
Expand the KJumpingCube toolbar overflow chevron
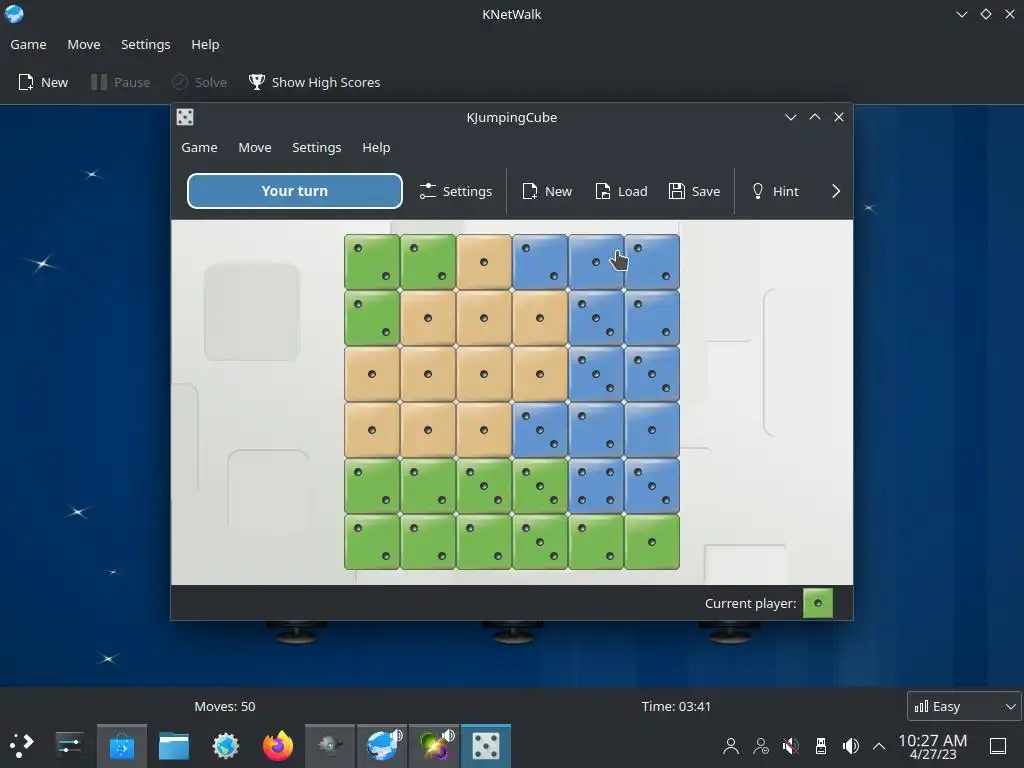click(835, 191)
